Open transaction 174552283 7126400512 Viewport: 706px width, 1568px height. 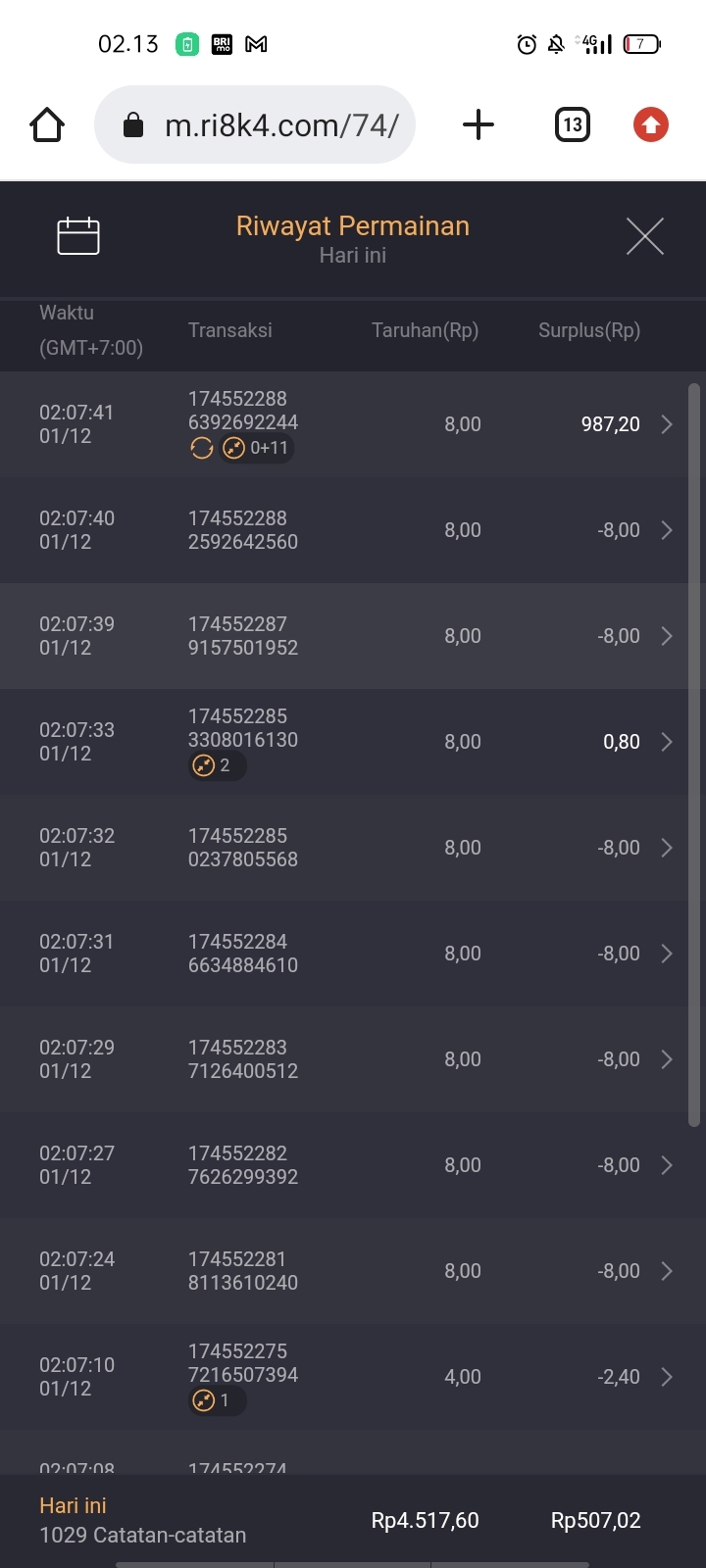243,1059
